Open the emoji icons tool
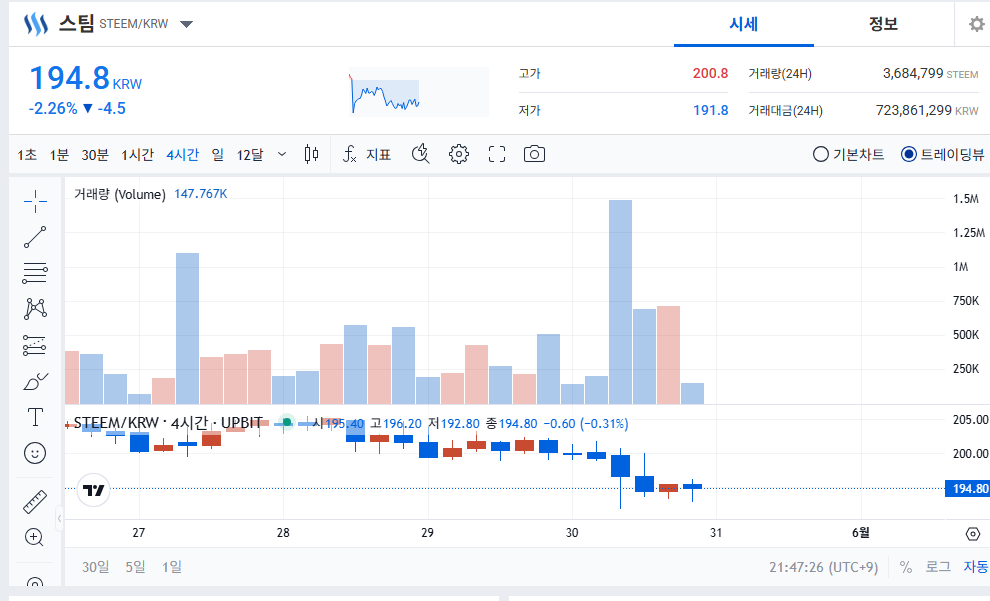The width and height of the screenshot is (990, 601). coord(35,453)
